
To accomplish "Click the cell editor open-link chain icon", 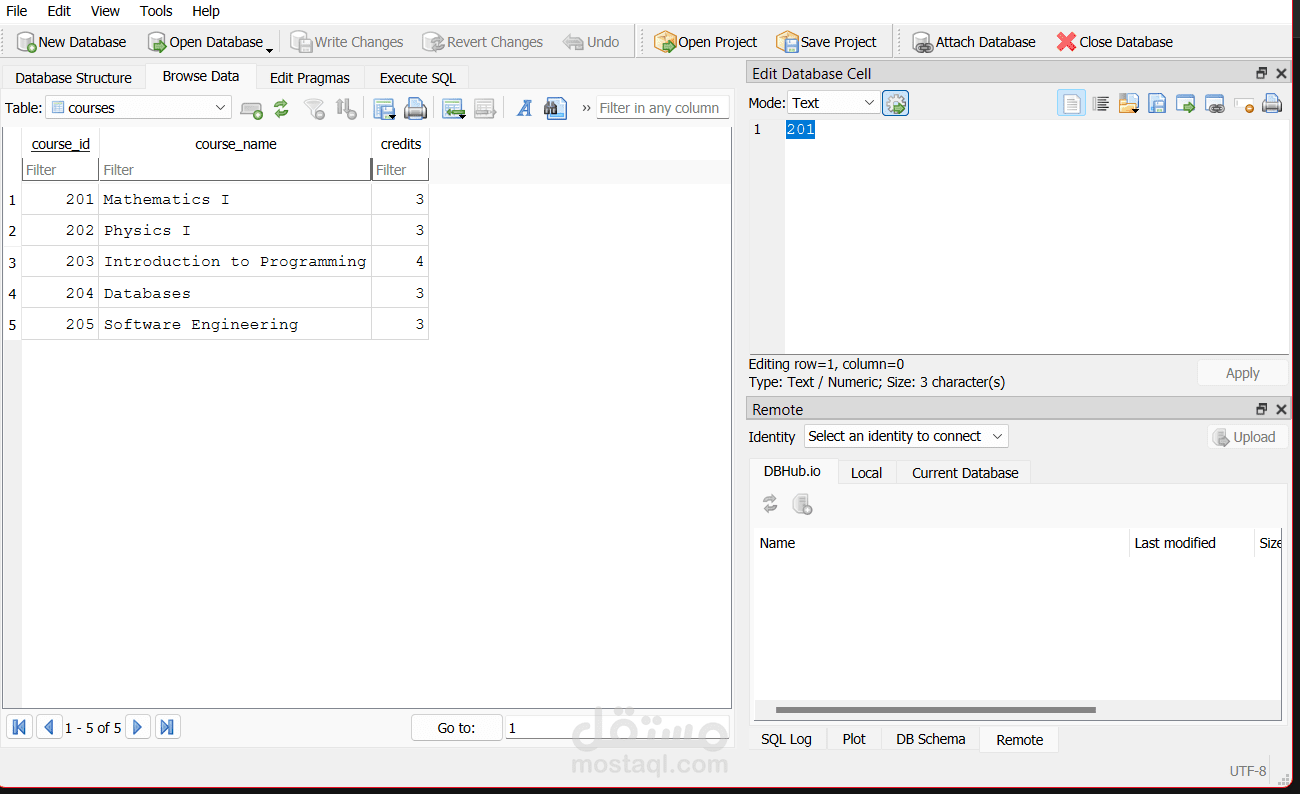I will (x=1215, y=103).
